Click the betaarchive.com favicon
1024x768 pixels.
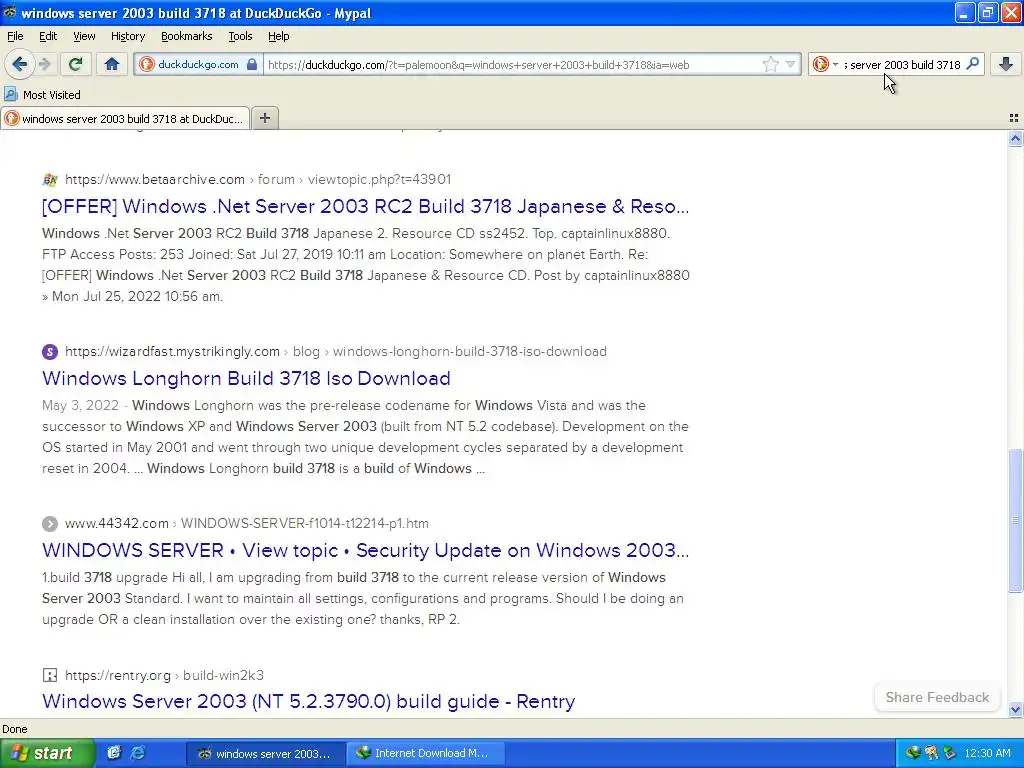pyautogui.click(x=50, y=180)
